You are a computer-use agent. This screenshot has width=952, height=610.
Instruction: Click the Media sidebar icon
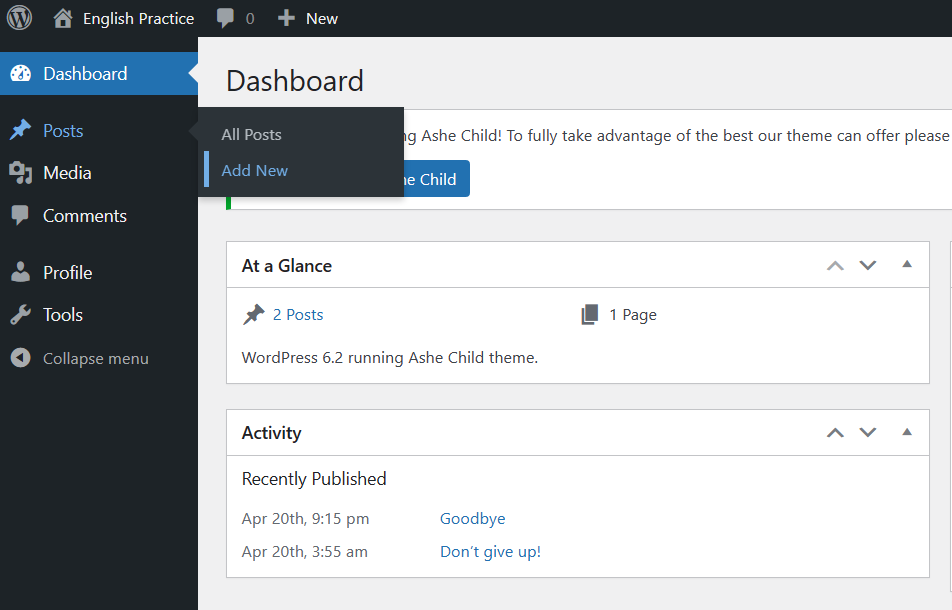pyautogui.click(x=20, y=173)
